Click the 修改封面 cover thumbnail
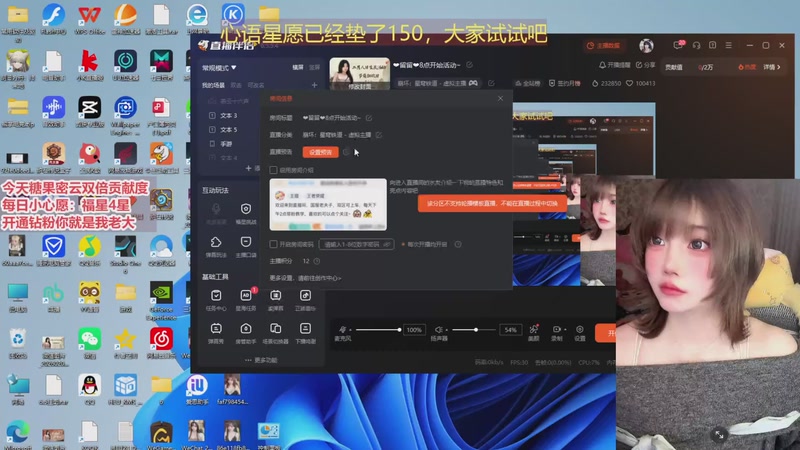Image resolution: width=800 pixels, height=450 pixels. [360, 74]
